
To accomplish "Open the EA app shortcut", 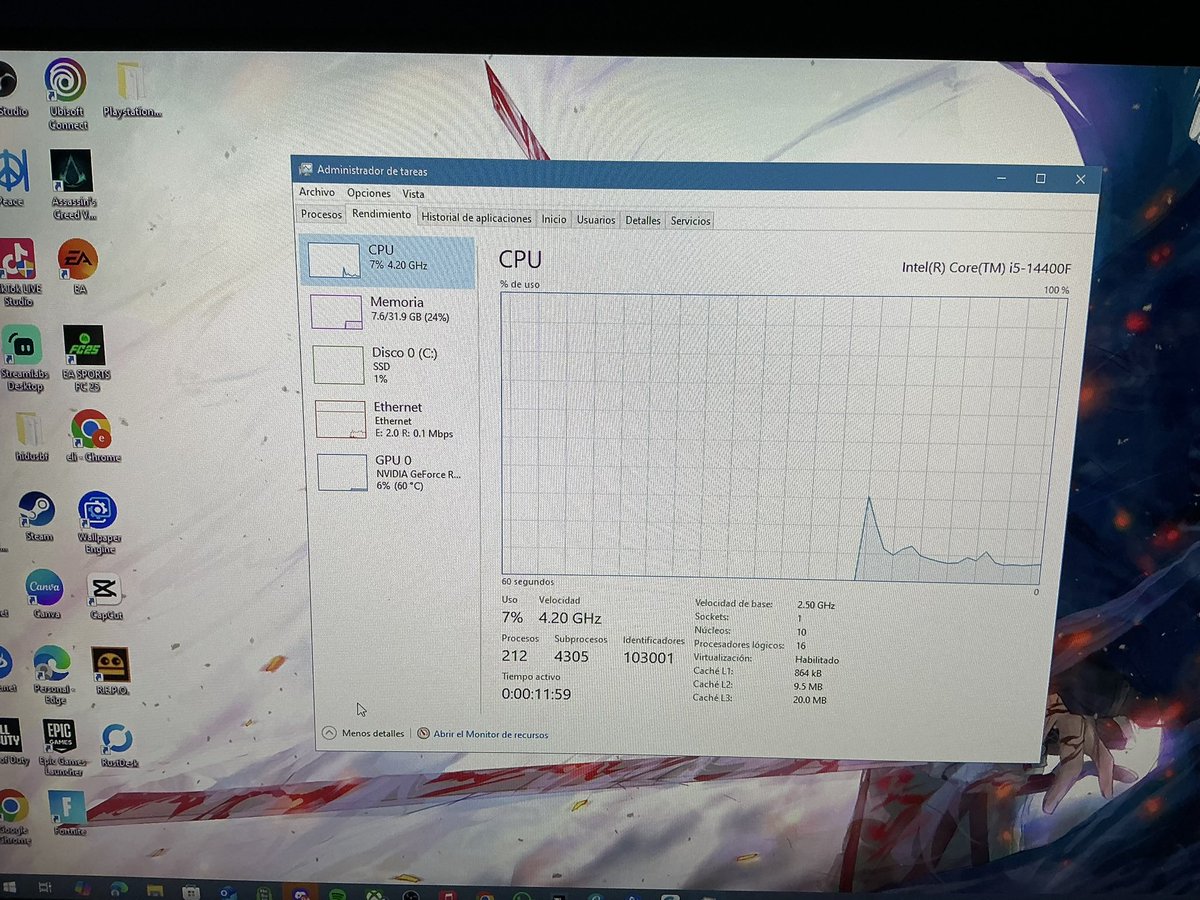I will coord(78,266).
